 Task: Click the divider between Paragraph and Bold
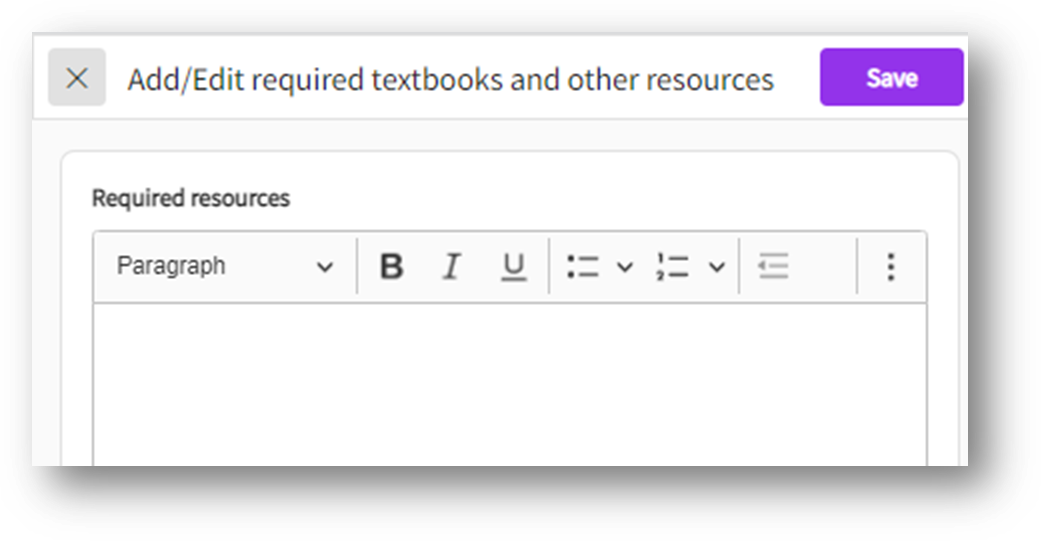(x=357, y=267)
